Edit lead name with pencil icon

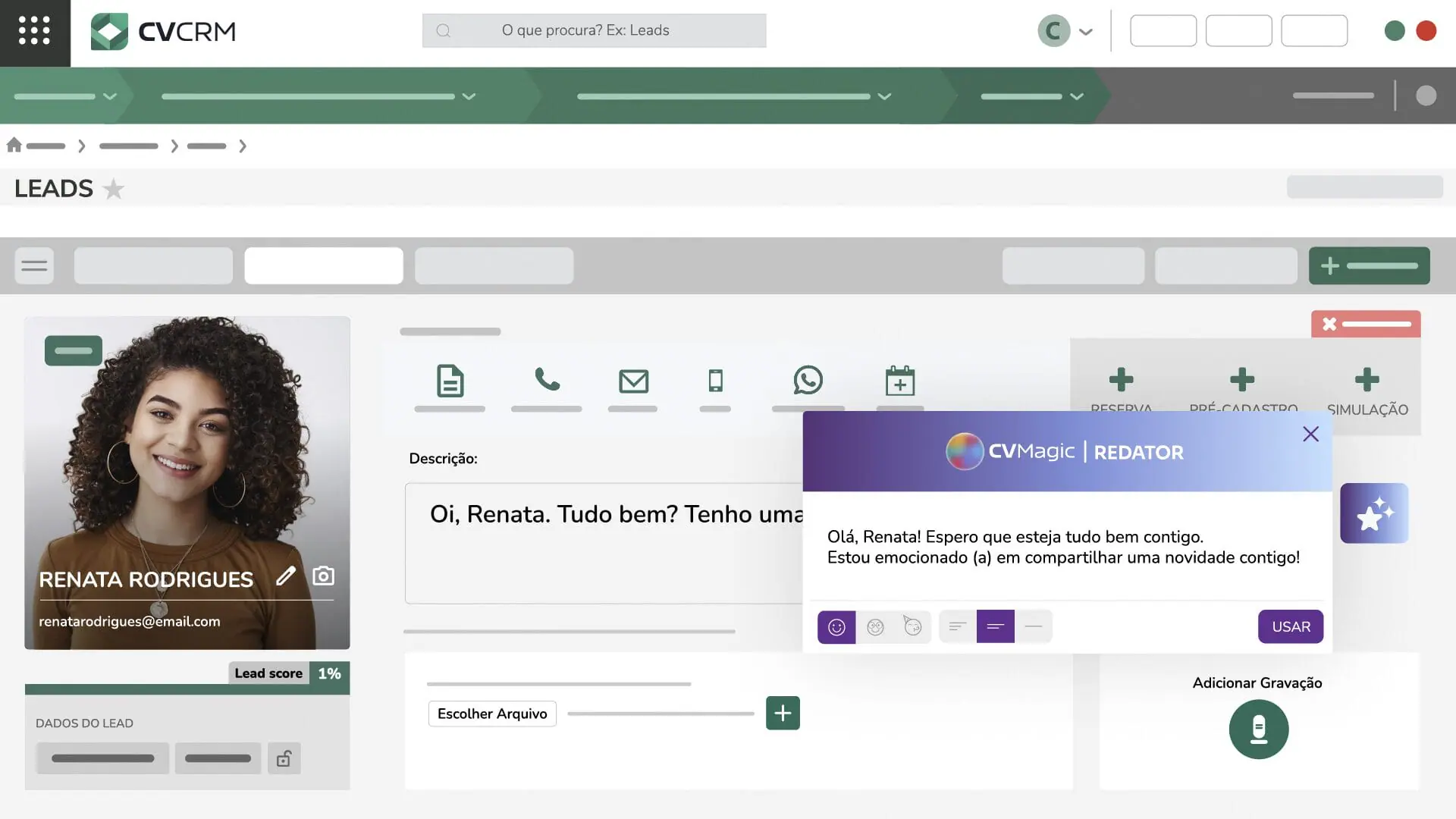(285, 576)
